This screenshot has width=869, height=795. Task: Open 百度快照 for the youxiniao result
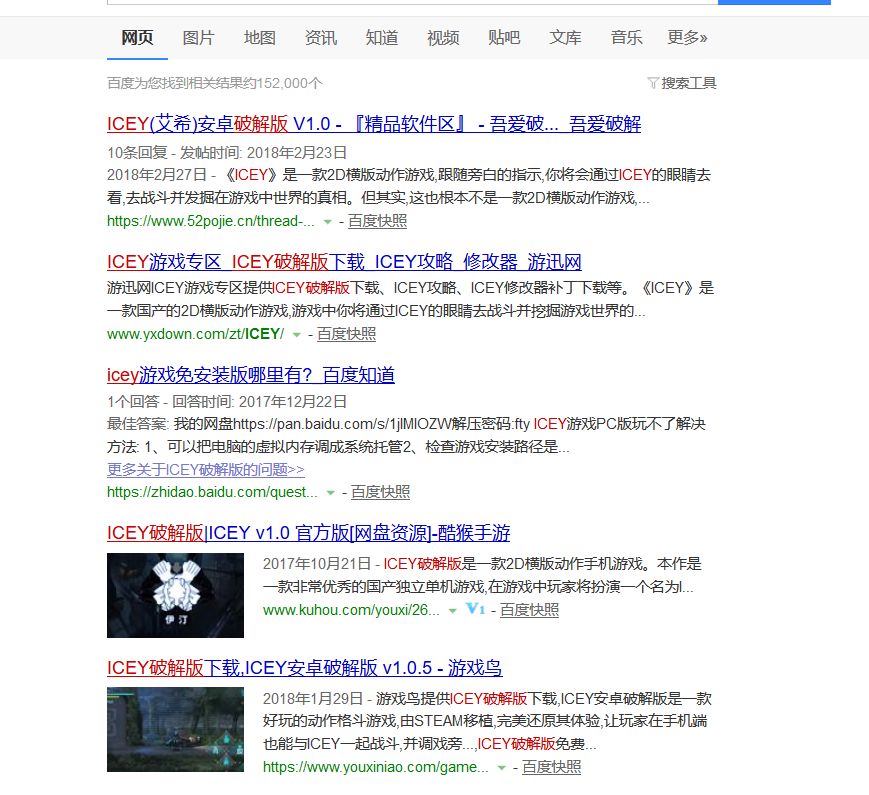(x=551, y=767)
